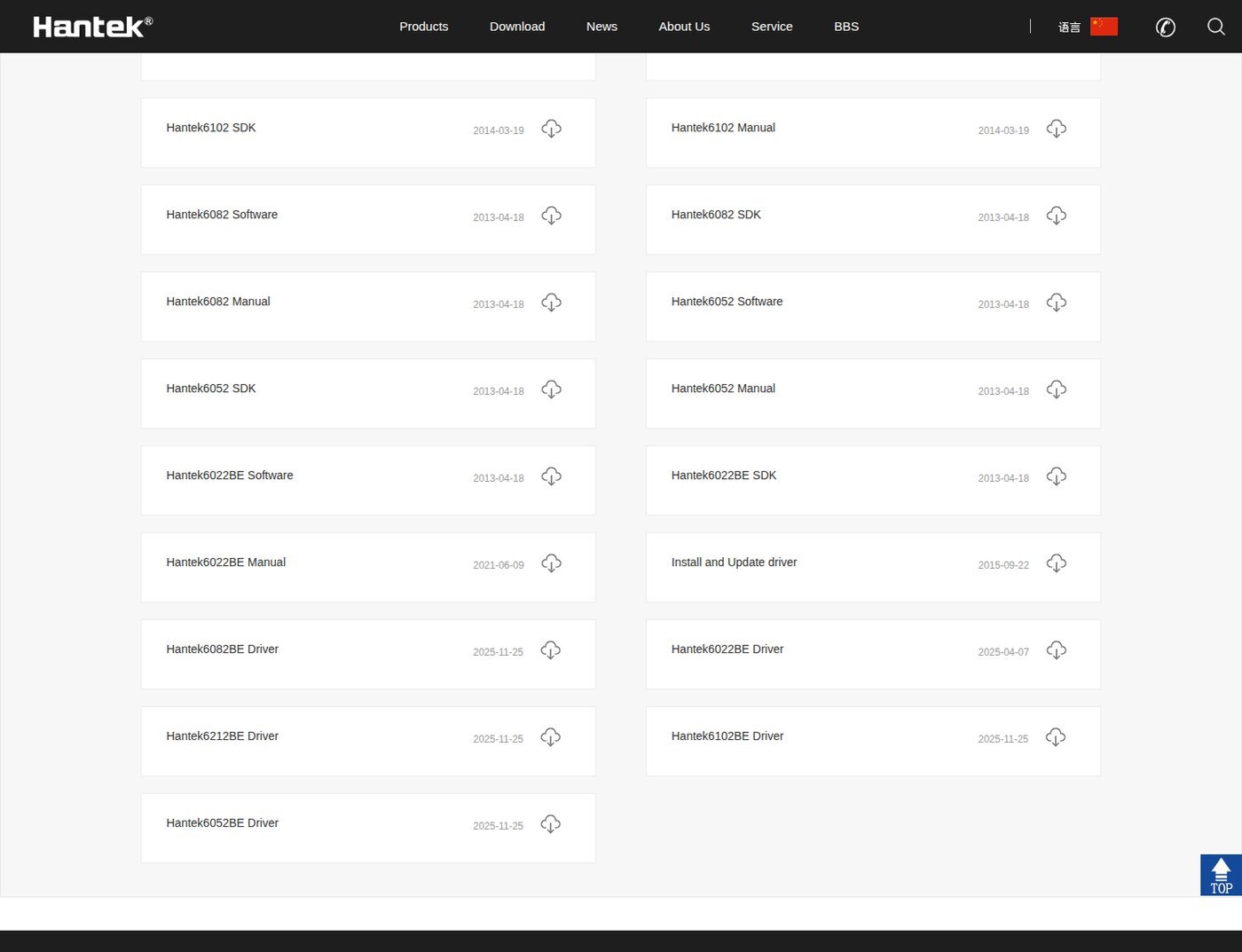Viewport: 1242px width, 952px height.
Task: Open the About Us menu
Action: tap(684, 27)
